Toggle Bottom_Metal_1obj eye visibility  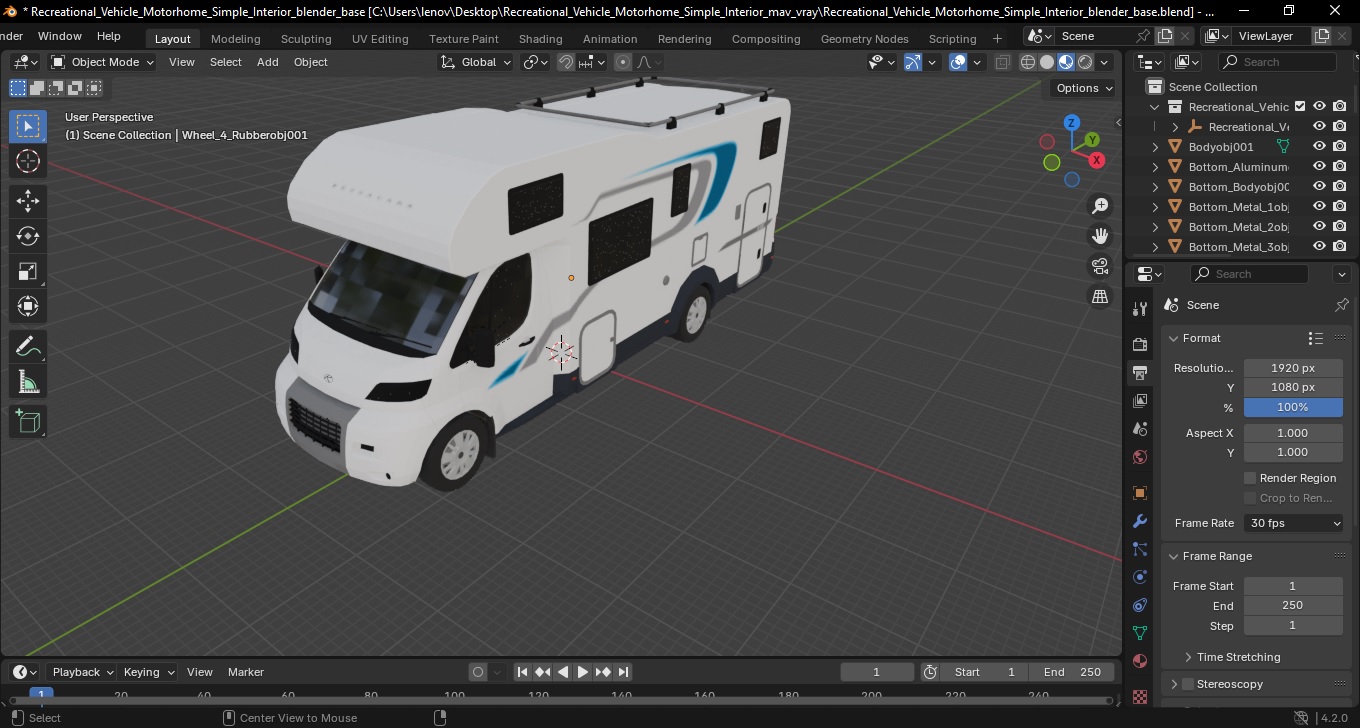(1319, 206)
